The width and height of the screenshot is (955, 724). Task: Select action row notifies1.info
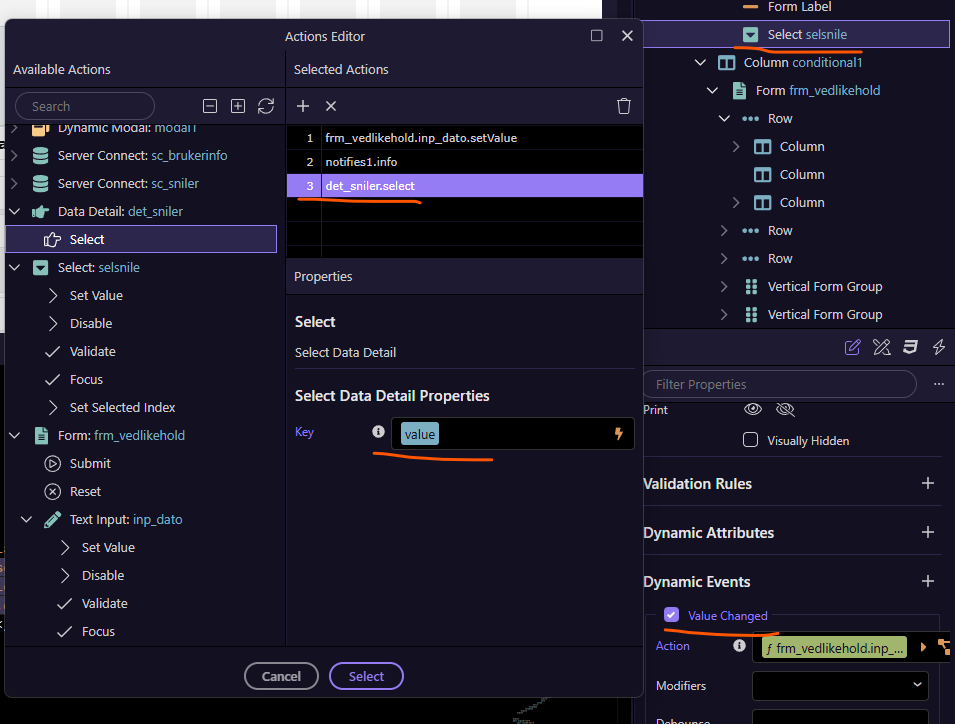pyautogui.click(x=465, y=161)
